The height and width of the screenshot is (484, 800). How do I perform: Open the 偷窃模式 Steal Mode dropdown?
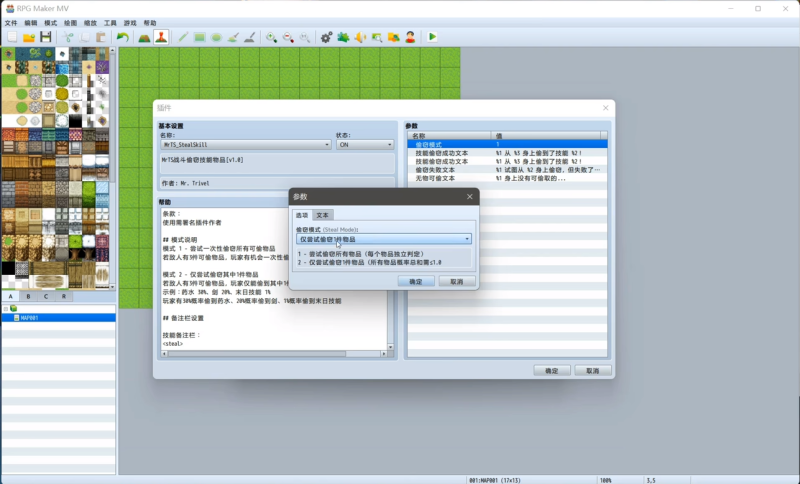(x=384, y=239)
